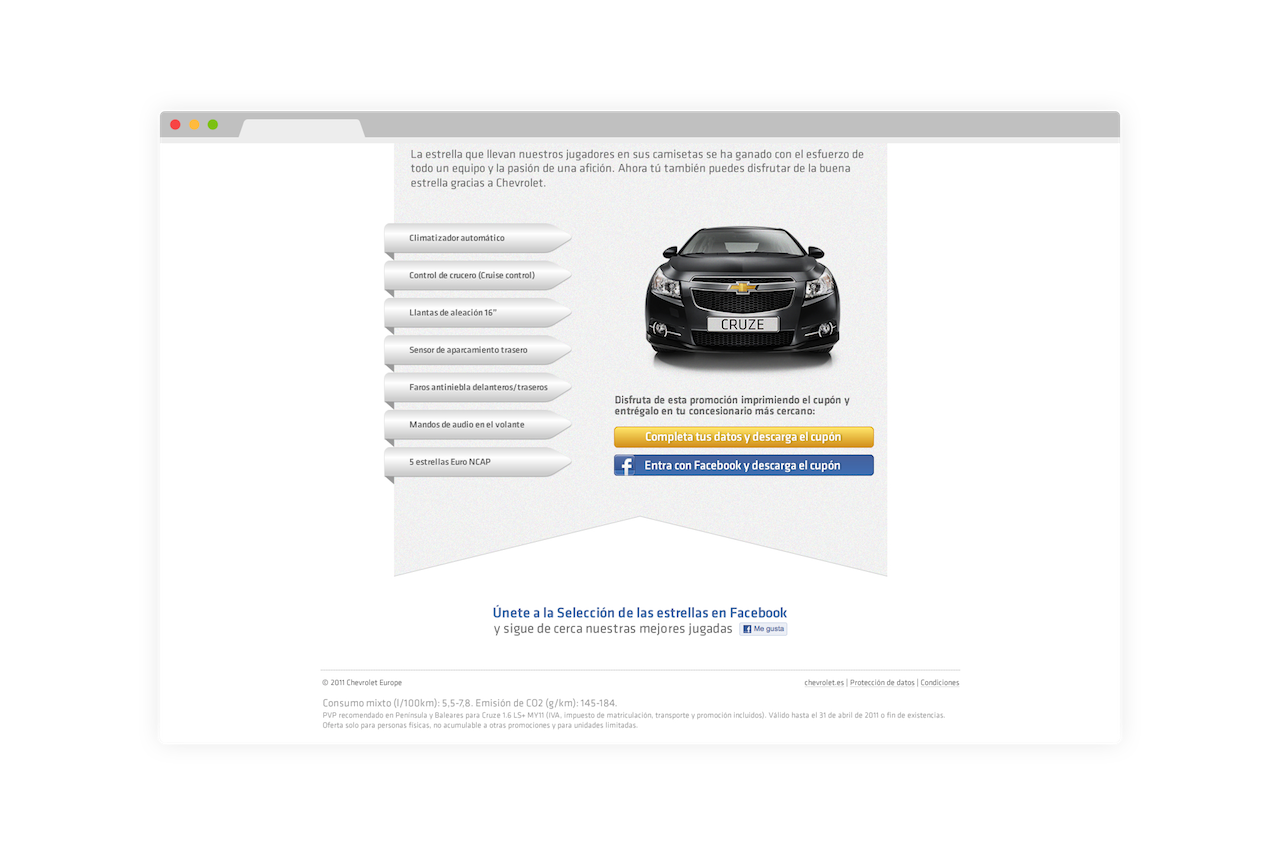Select the '5 estrellas Euro NCAP' ribbon

(478, 462)
